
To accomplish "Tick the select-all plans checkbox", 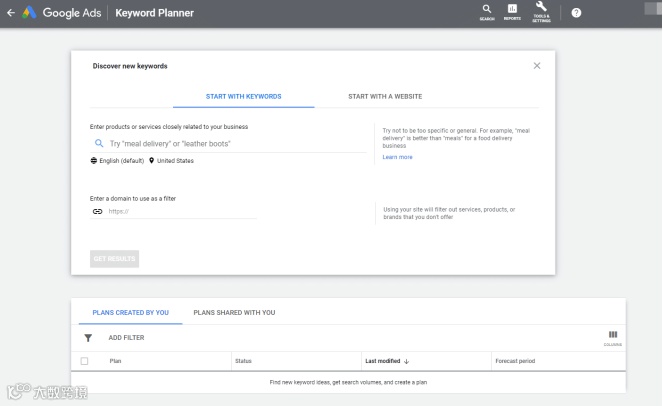I will (85, 361).
